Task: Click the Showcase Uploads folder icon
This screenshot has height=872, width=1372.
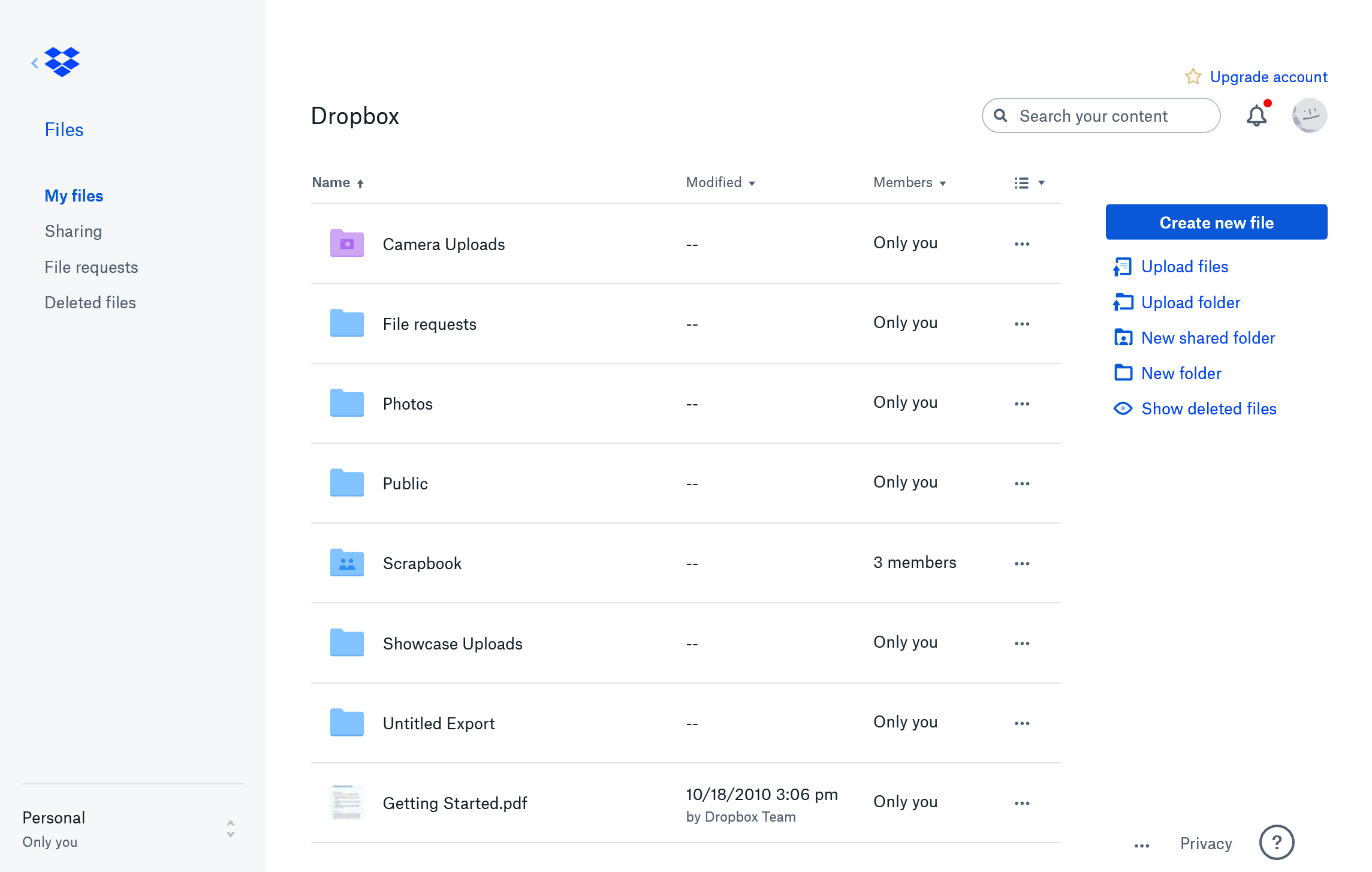Action: pos(347,643)
